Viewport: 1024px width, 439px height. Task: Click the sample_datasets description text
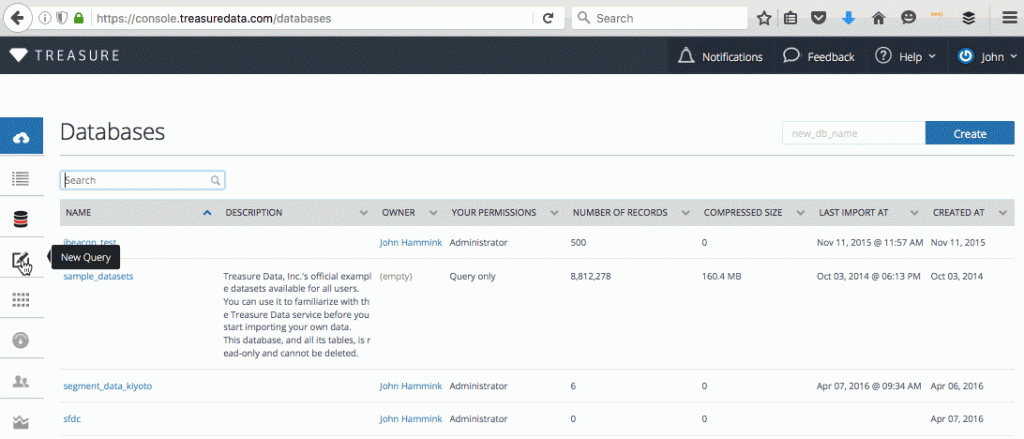298,315
